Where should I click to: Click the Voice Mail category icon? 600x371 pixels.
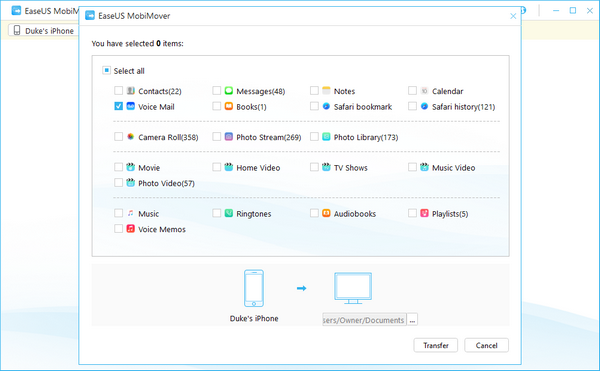(130, 106)
